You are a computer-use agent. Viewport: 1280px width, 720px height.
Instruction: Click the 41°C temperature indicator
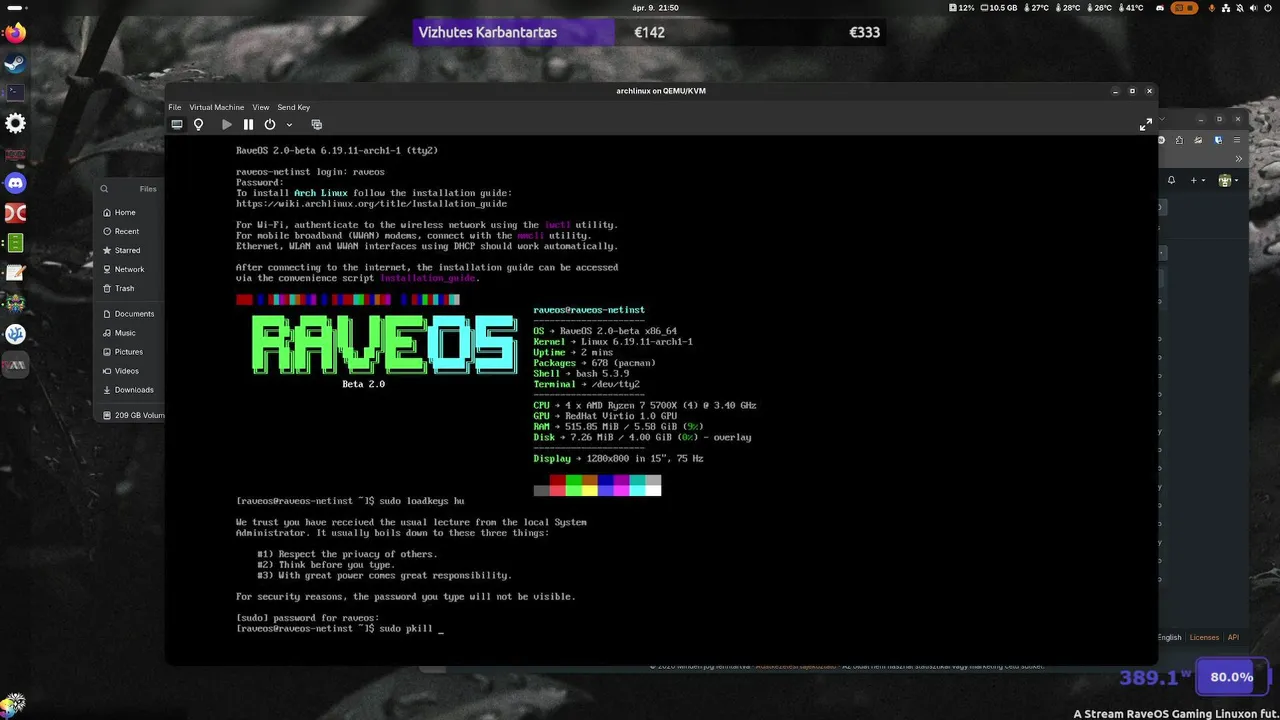pyautogui.click(x=1131, y=8)
